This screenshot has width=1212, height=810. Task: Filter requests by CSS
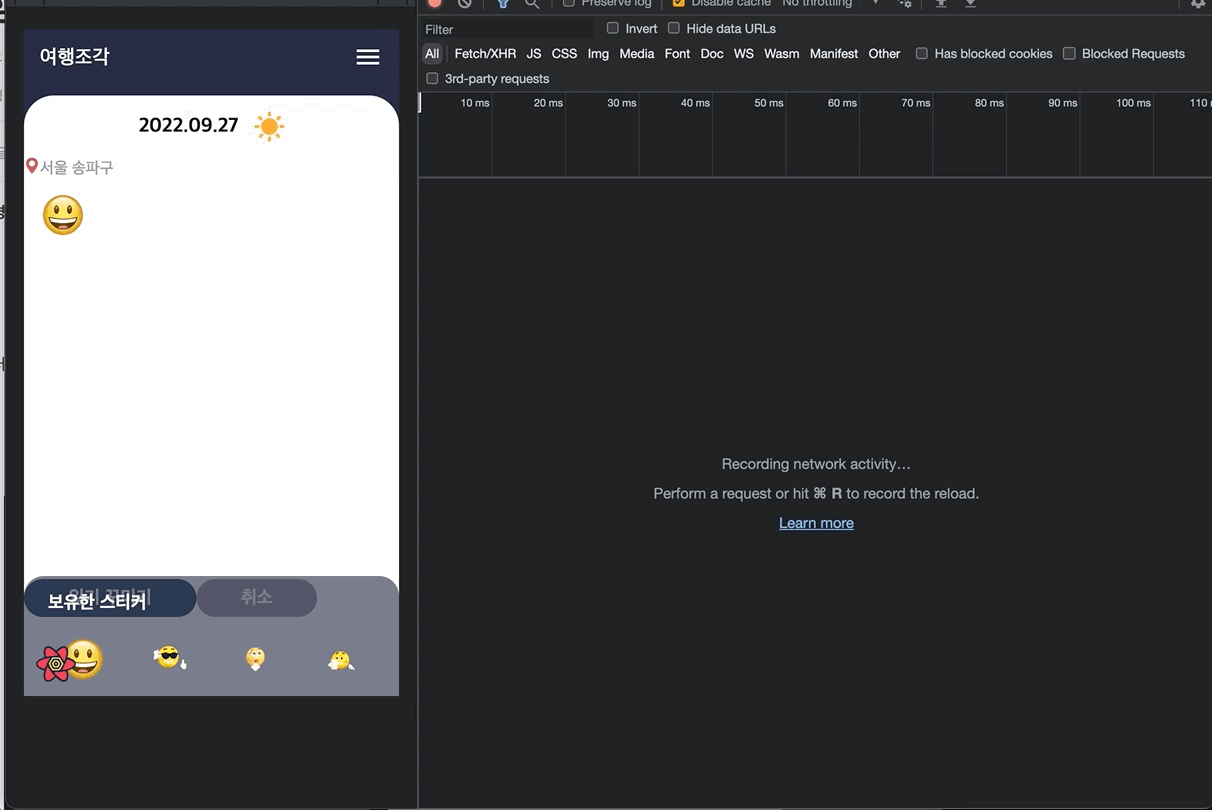click(564, 54)
